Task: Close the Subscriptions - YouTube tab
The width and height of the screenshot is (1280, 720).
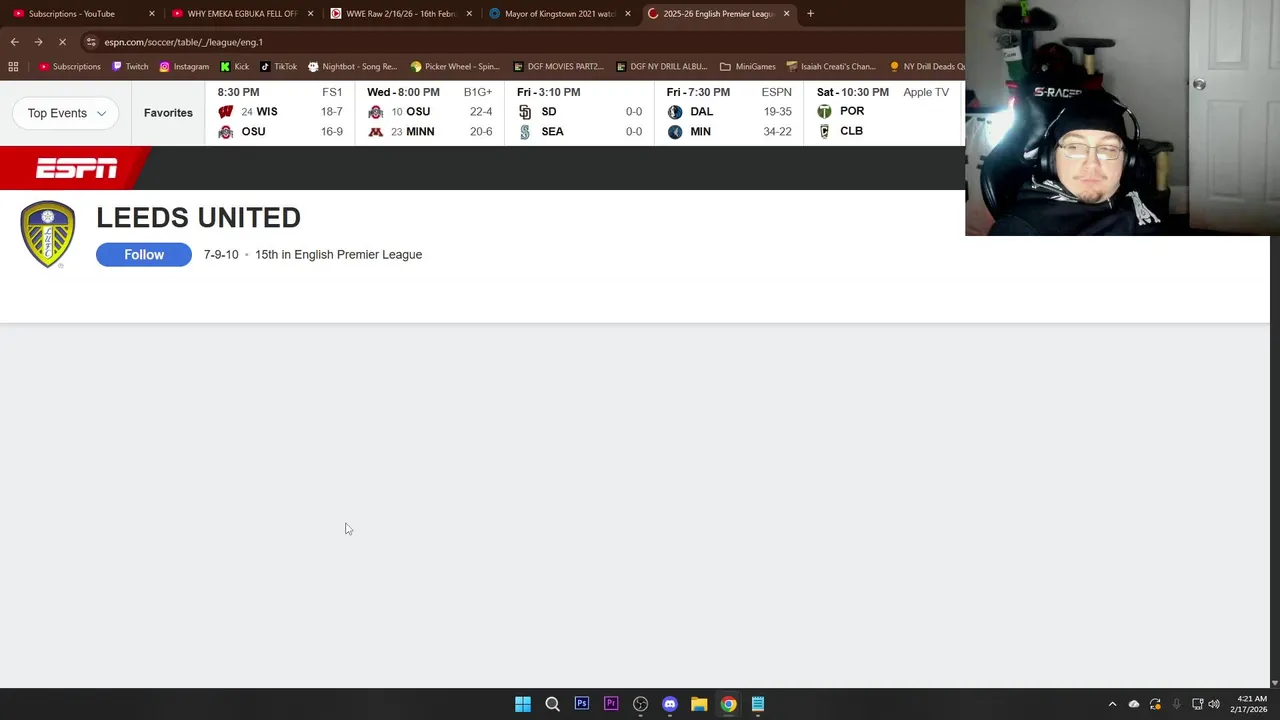Action: point(152,14)
